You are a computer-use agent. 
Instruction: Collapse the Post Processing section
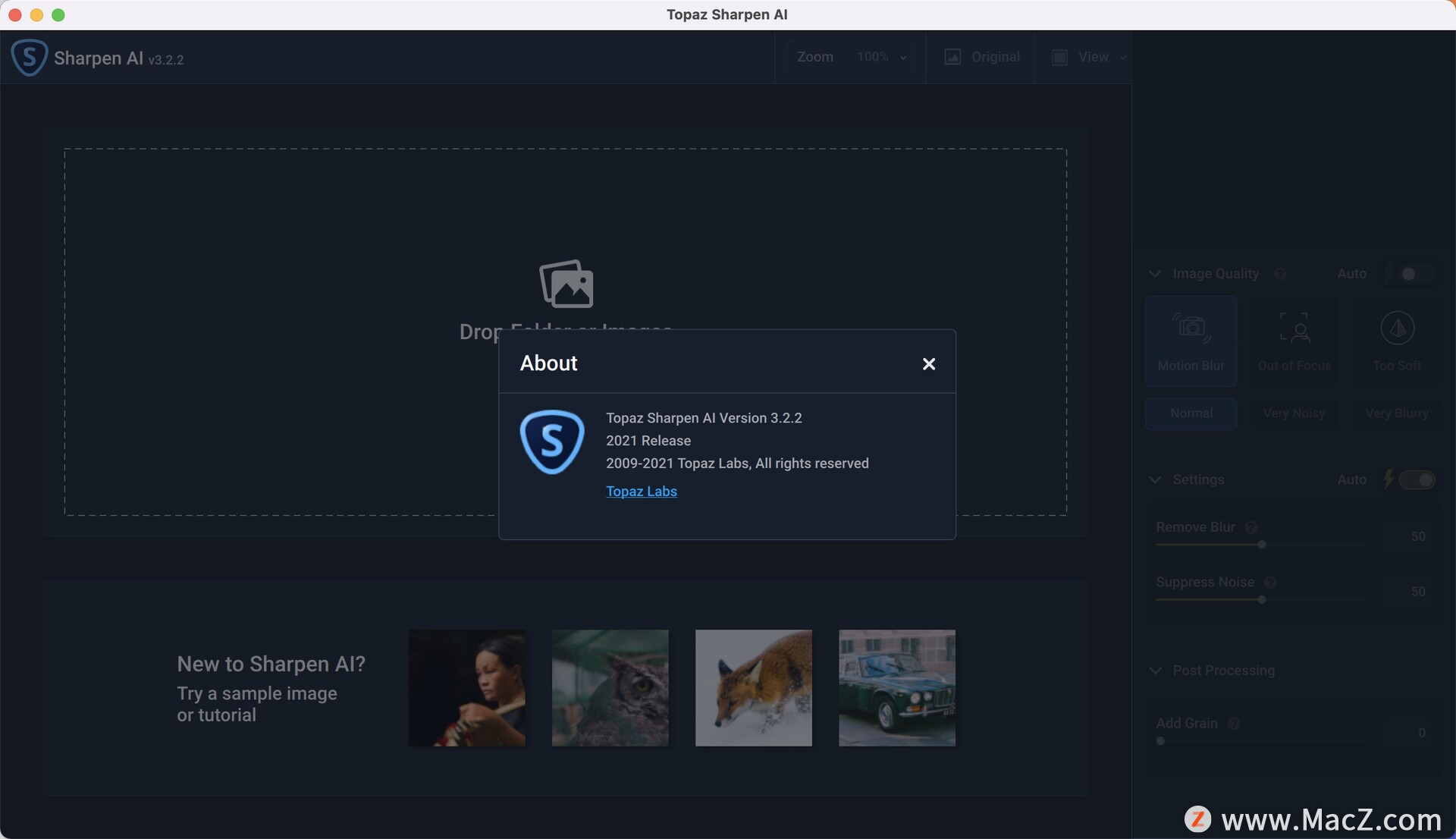pyautogui.click(x=1155, y=671)
